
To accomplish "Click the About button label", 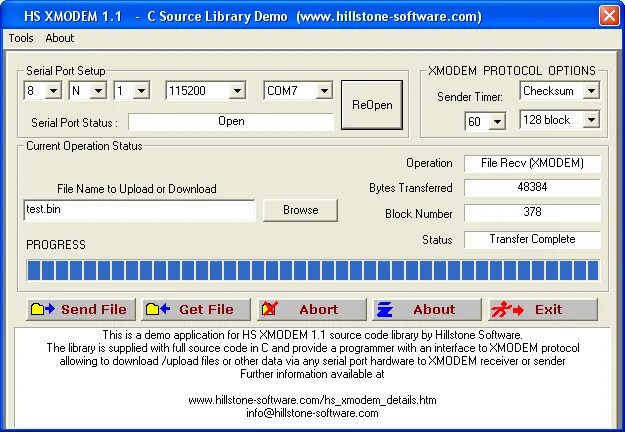I will [434, 309].
